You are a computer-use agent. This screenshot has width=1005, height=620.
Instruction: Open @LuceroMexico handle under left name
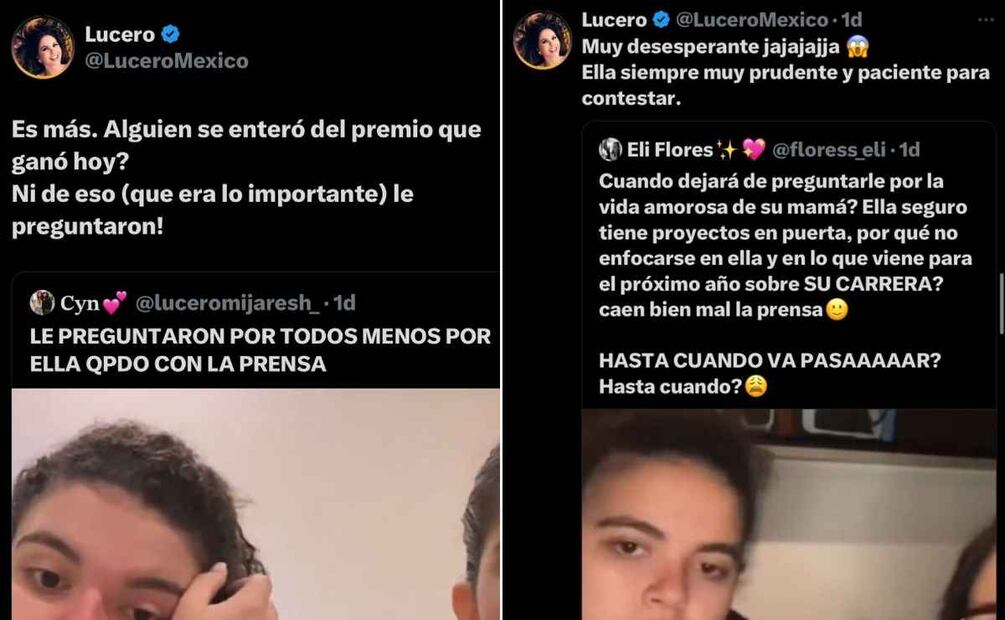point(167,61)
